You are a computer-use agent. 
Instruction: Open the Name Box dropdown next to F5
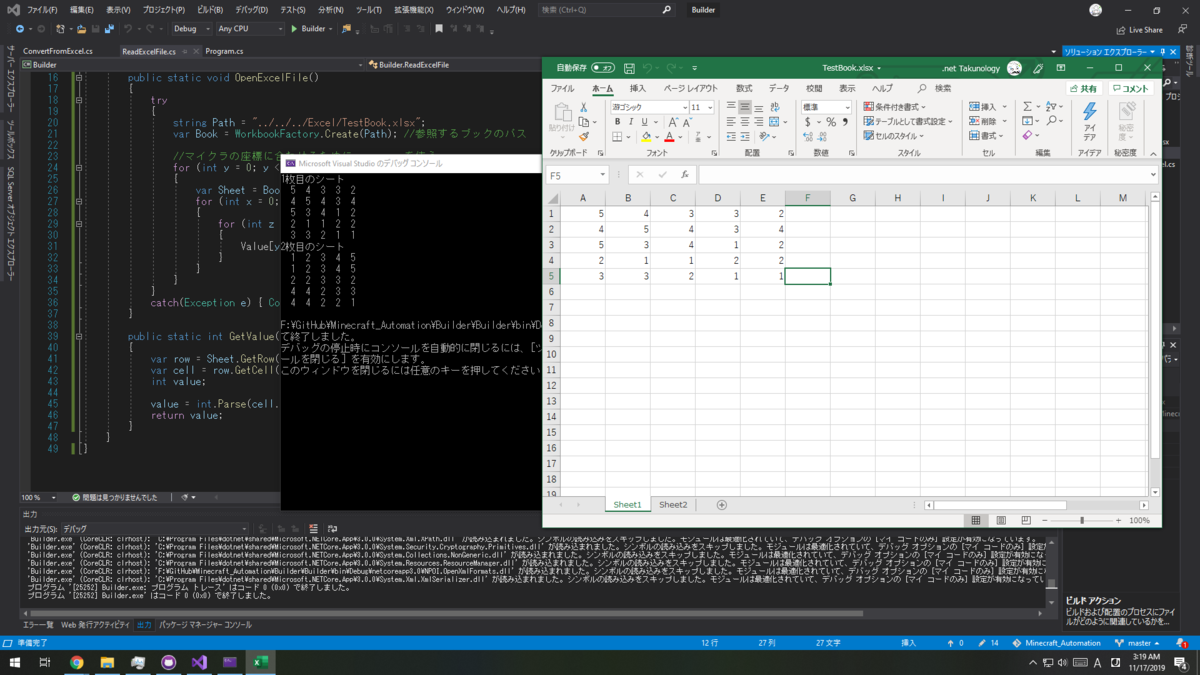click(603, 175)
